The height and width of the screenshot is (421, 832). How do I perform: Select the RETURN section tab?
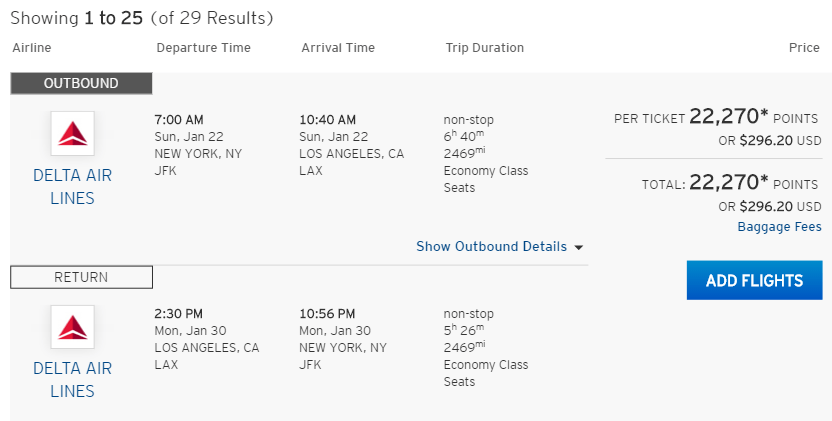[x=81, y=277]
